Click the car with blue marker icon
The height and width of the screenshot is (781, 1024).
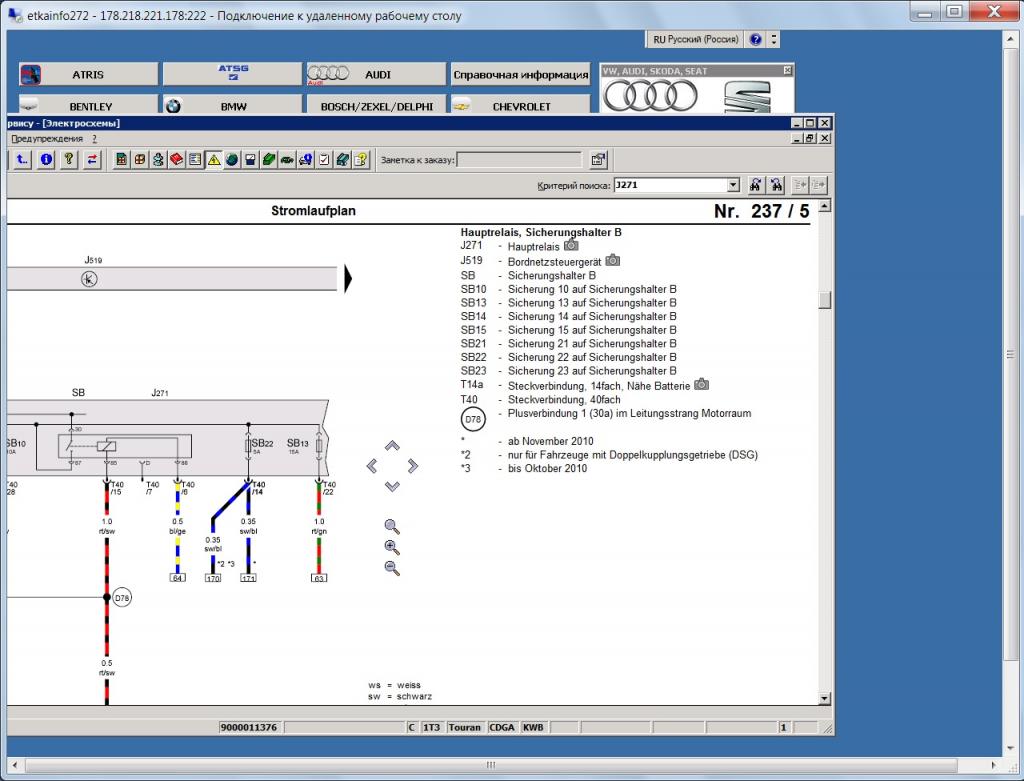click(305, 159)
